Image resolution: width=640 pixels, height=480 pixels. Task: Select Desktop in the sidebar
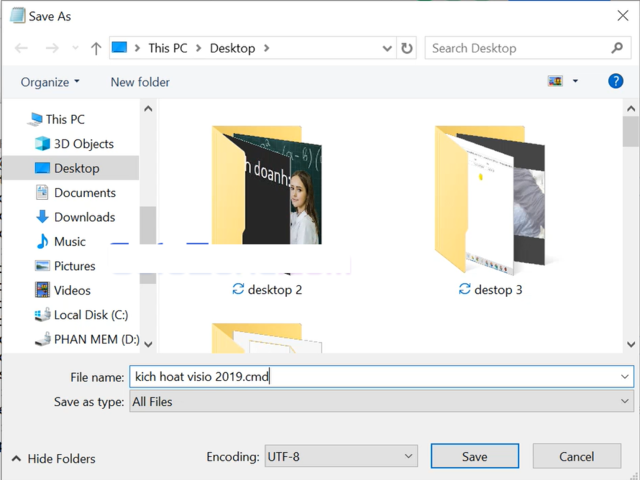pyautogui.click(x=71, y=168)
